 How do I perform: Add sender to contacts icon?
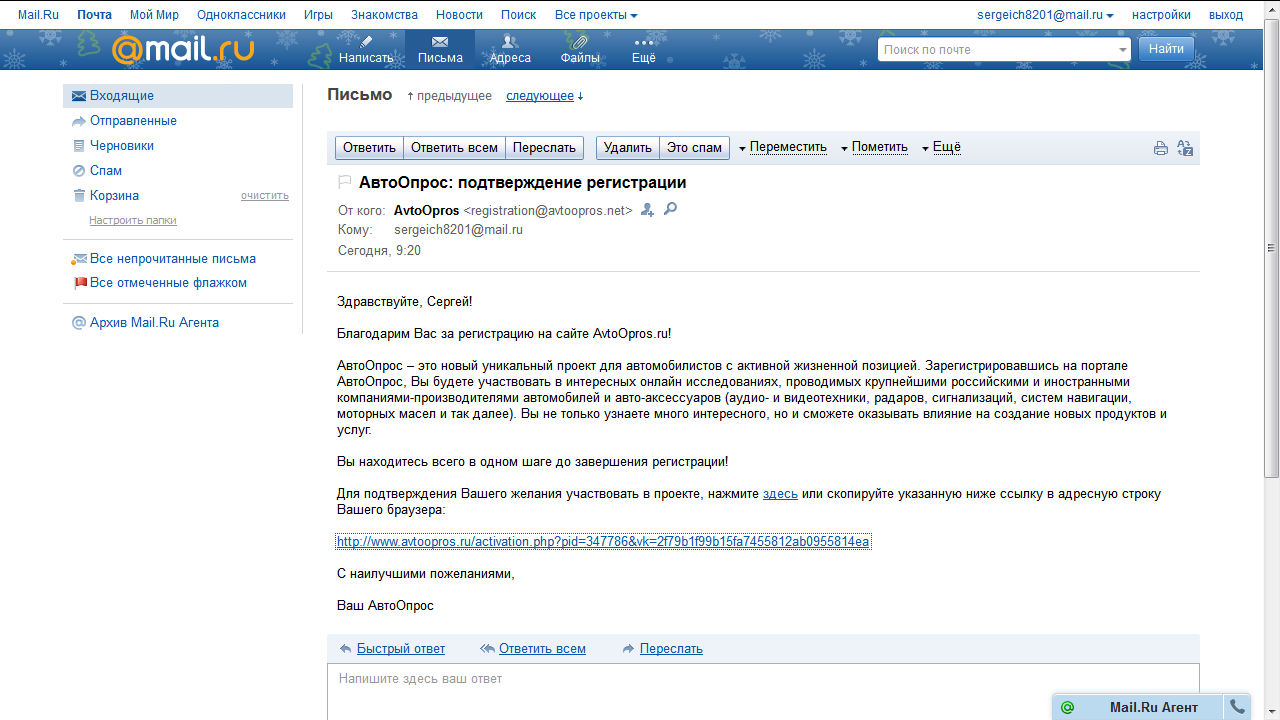tap(647, 210)
